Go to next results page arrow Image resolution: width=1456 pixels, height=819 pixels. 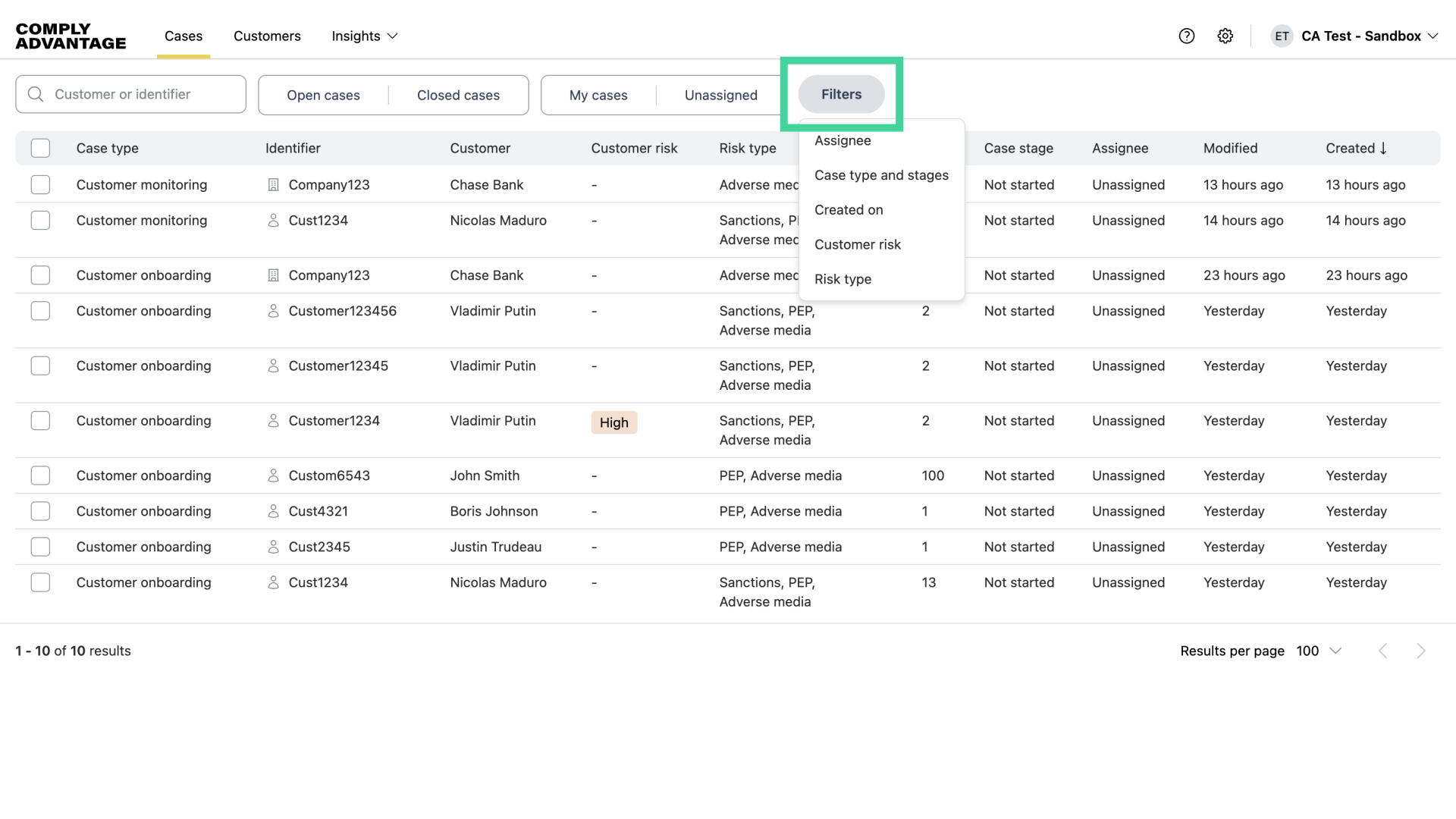point(1421,651)
